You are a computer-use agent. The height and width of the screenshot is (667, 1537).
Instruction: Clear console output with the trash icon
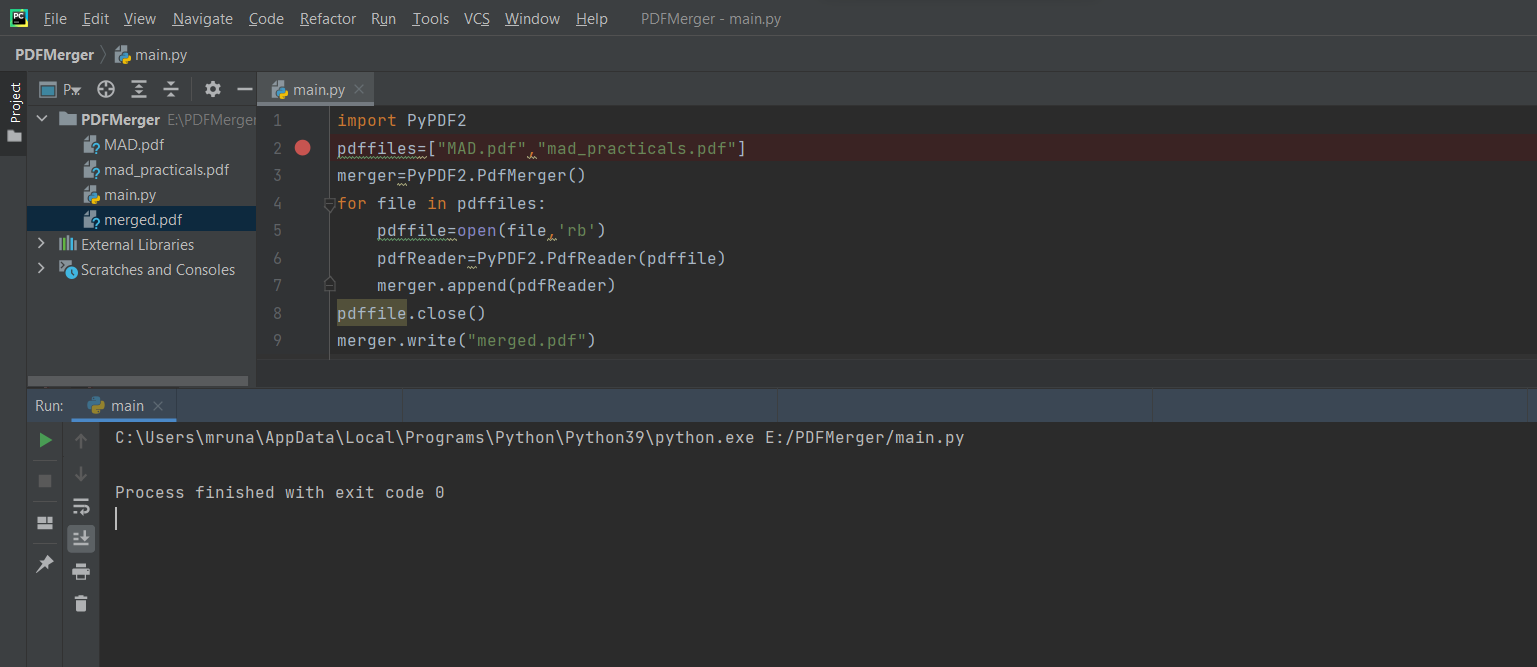pos(81,604)
